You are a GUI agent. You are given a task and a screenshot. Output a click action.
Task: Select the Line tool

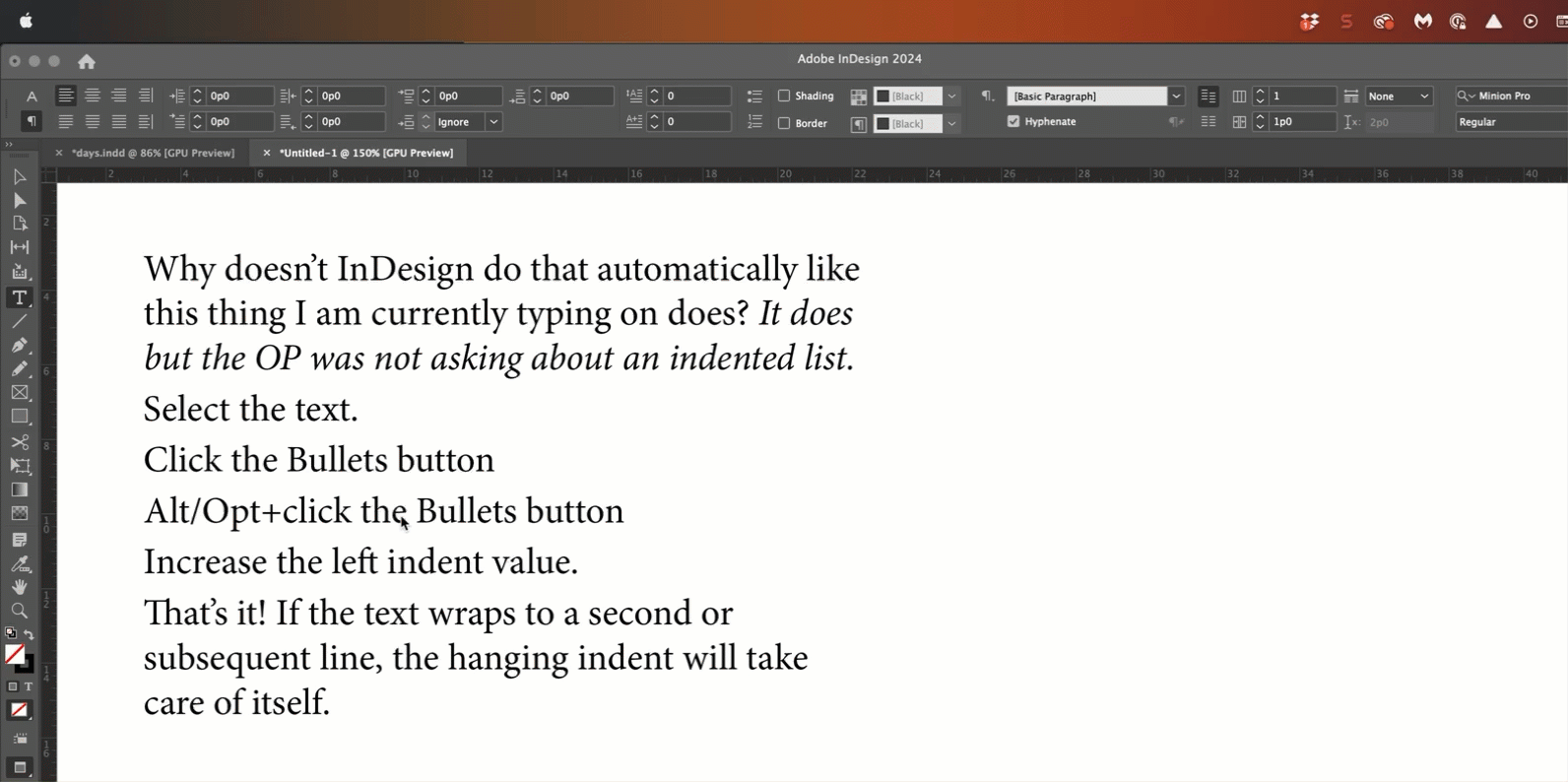click(19, 321)
